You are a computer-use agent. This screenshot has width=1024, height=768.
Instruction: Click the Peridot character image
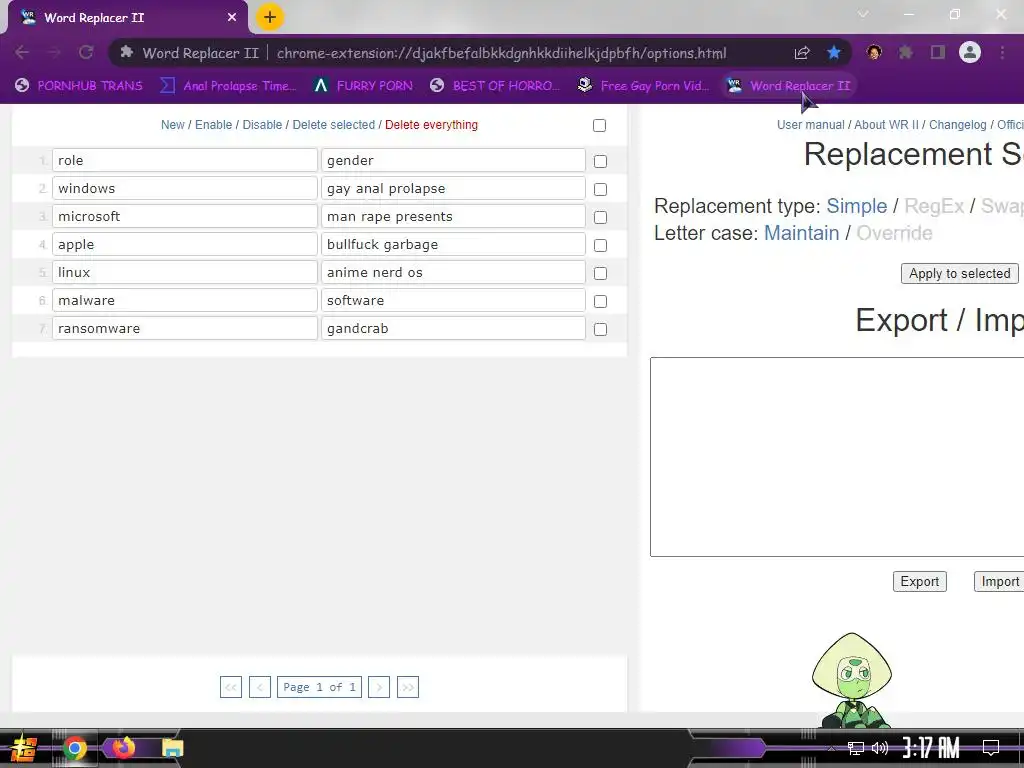click(852, 680)
